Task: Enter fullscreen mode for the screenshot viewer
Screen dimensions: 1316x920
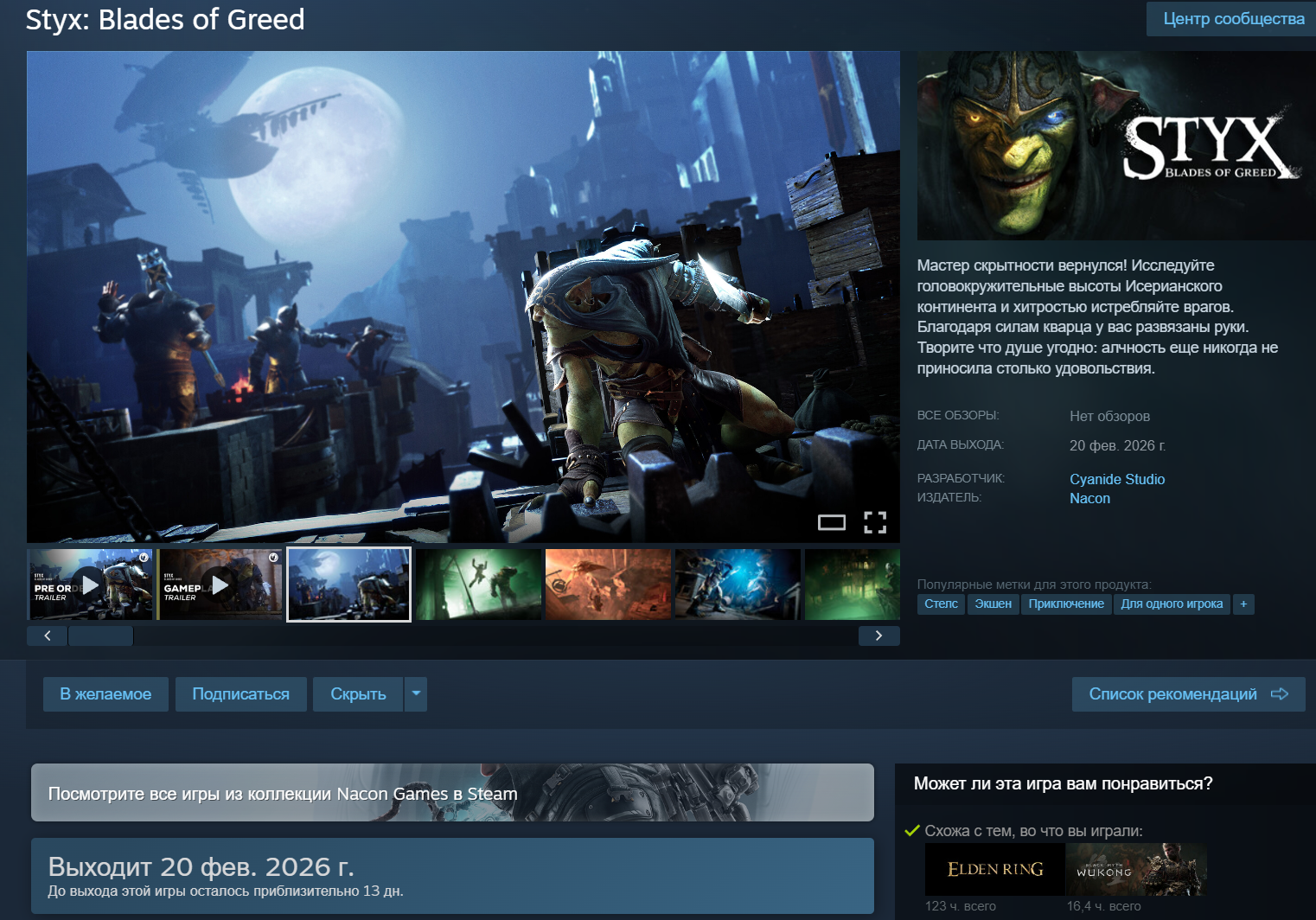Action: [x=875, y=522]
